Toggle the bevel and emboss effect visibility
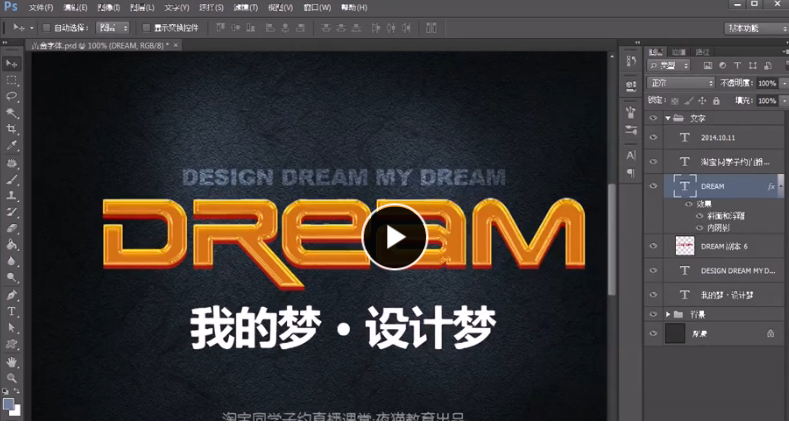Screen dimensions: 789x444 coord(699,216)
